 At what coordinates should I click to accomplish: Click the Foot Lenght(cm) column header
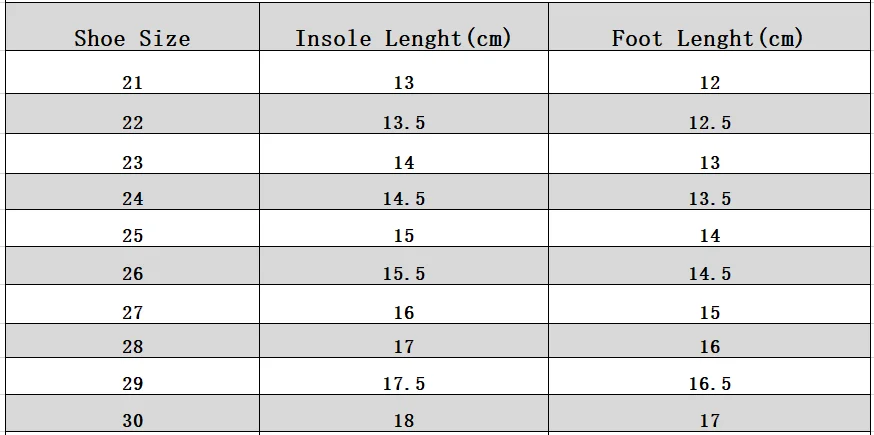tap(708, 39)
